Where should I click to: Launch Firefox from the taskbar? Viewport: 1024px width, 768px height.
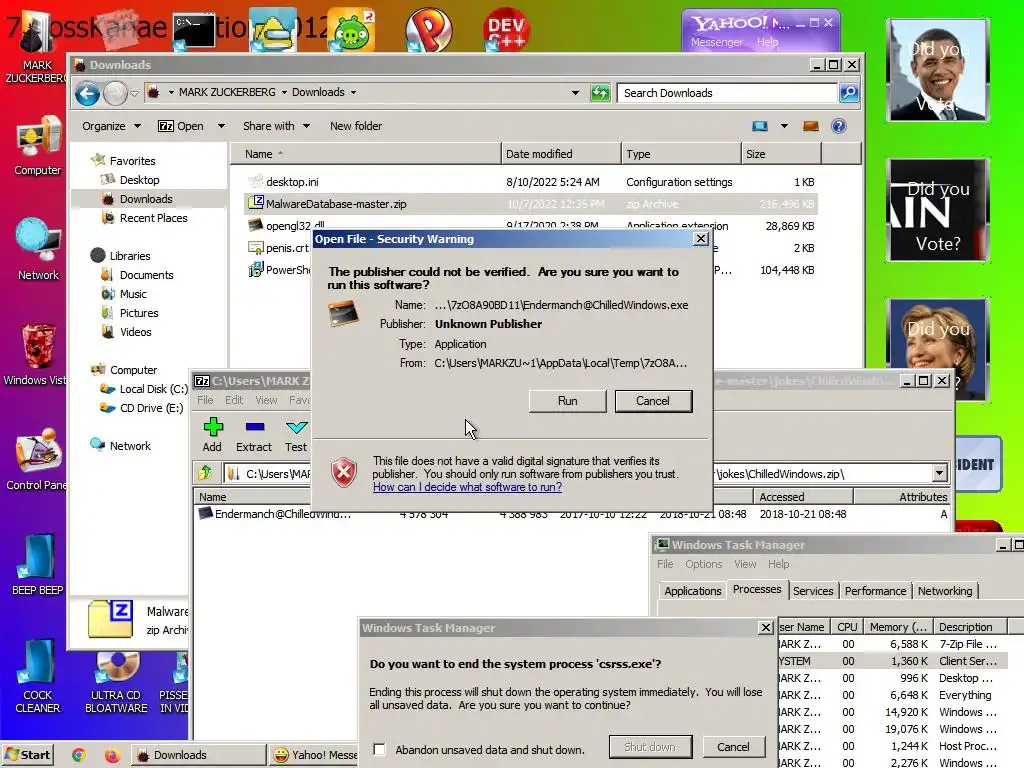tap(112, 756)
